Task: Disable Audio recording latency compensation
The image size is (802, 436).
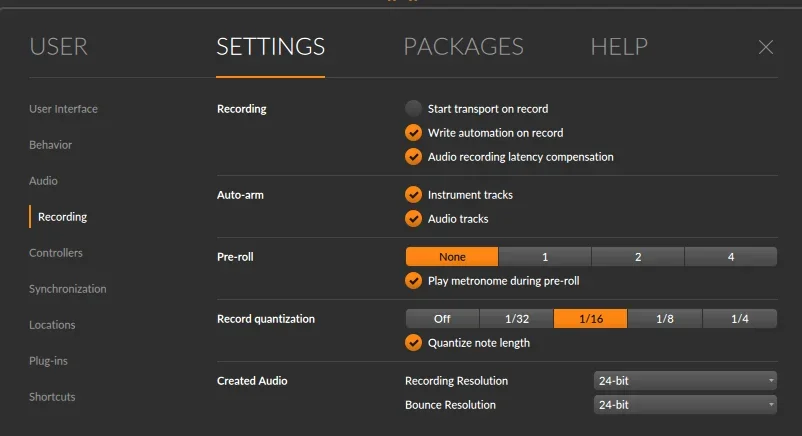Action: (413, 156)
